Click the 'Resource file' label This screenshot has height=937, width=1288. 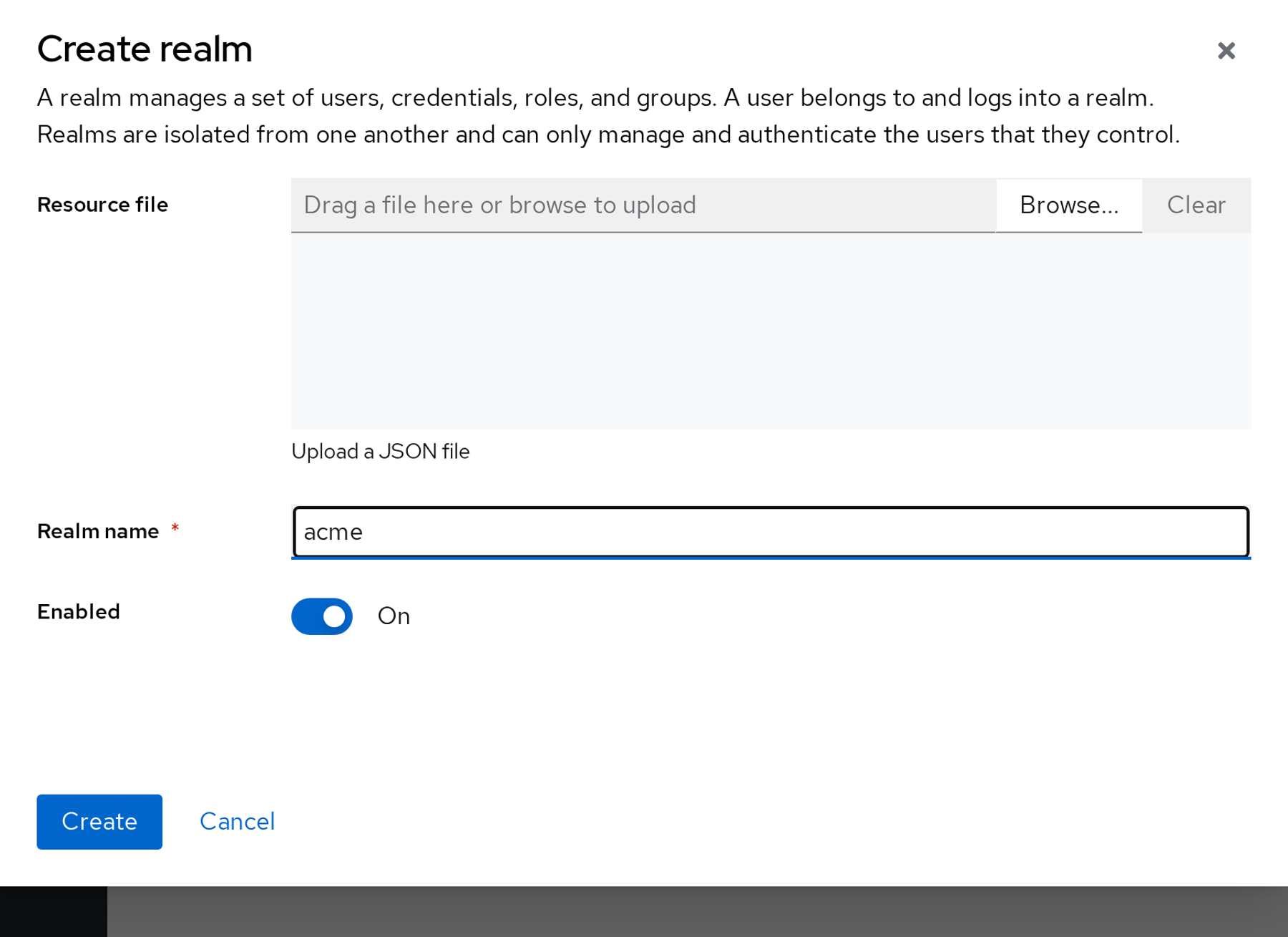[x=102, y=205]
